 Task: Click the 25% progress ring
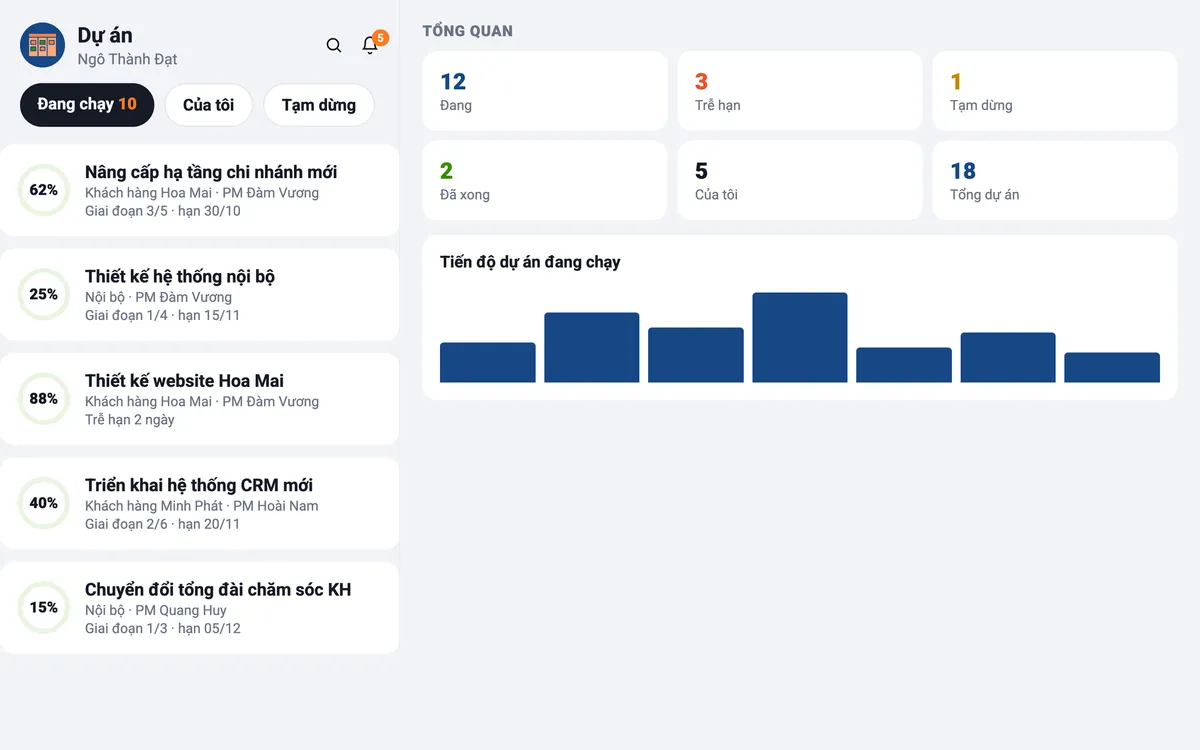[x=44, y=294]
